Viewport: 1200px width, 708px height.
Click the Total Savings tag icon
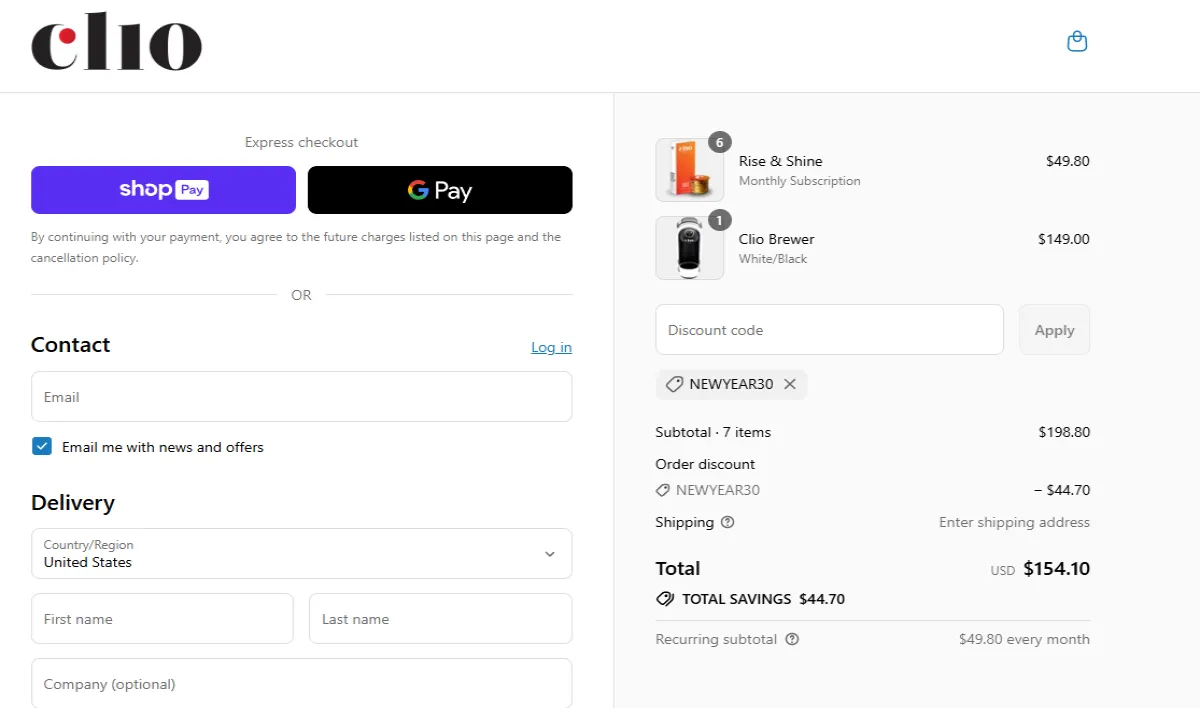[x=664, y=599]
